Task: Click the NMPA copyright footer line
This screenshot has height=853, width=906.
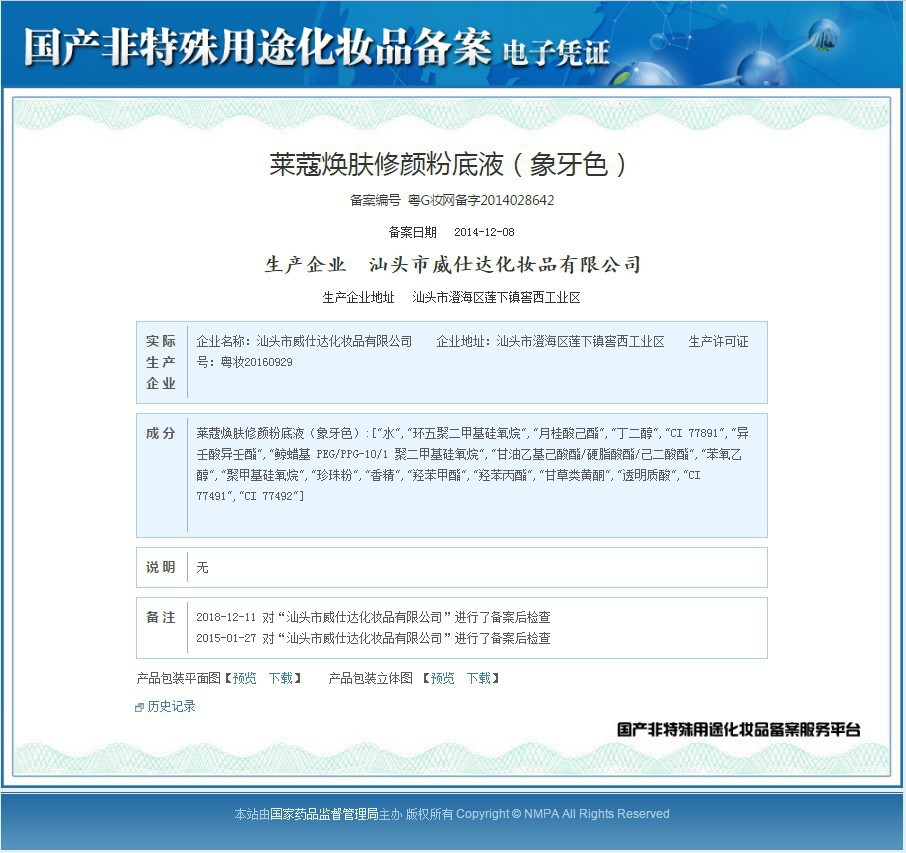Action: coord(452,814)
